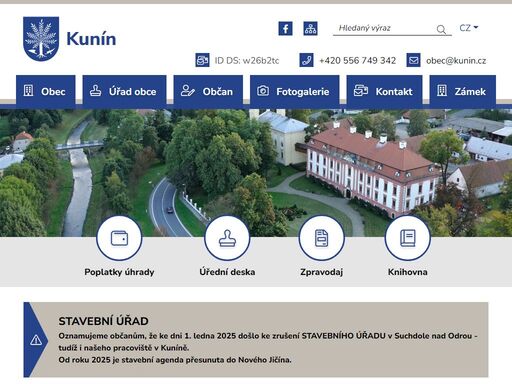This screenshot has width=512, height=384.
Task: Click the Kunín site title
Action: tap(91, 39)
